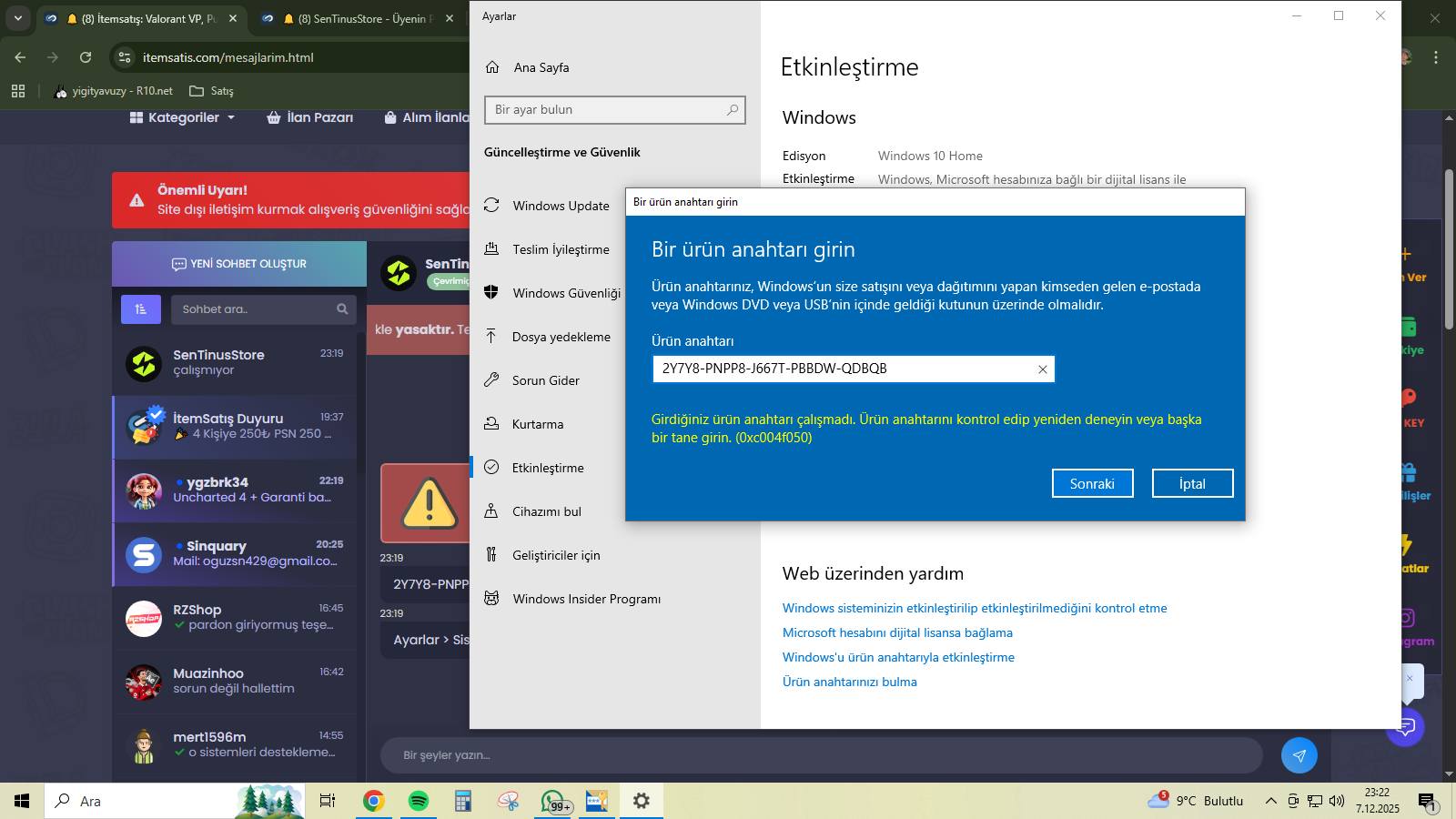
Task: Close the İtemsatış Valorant VP tab
Action: [x=233, y=18]
